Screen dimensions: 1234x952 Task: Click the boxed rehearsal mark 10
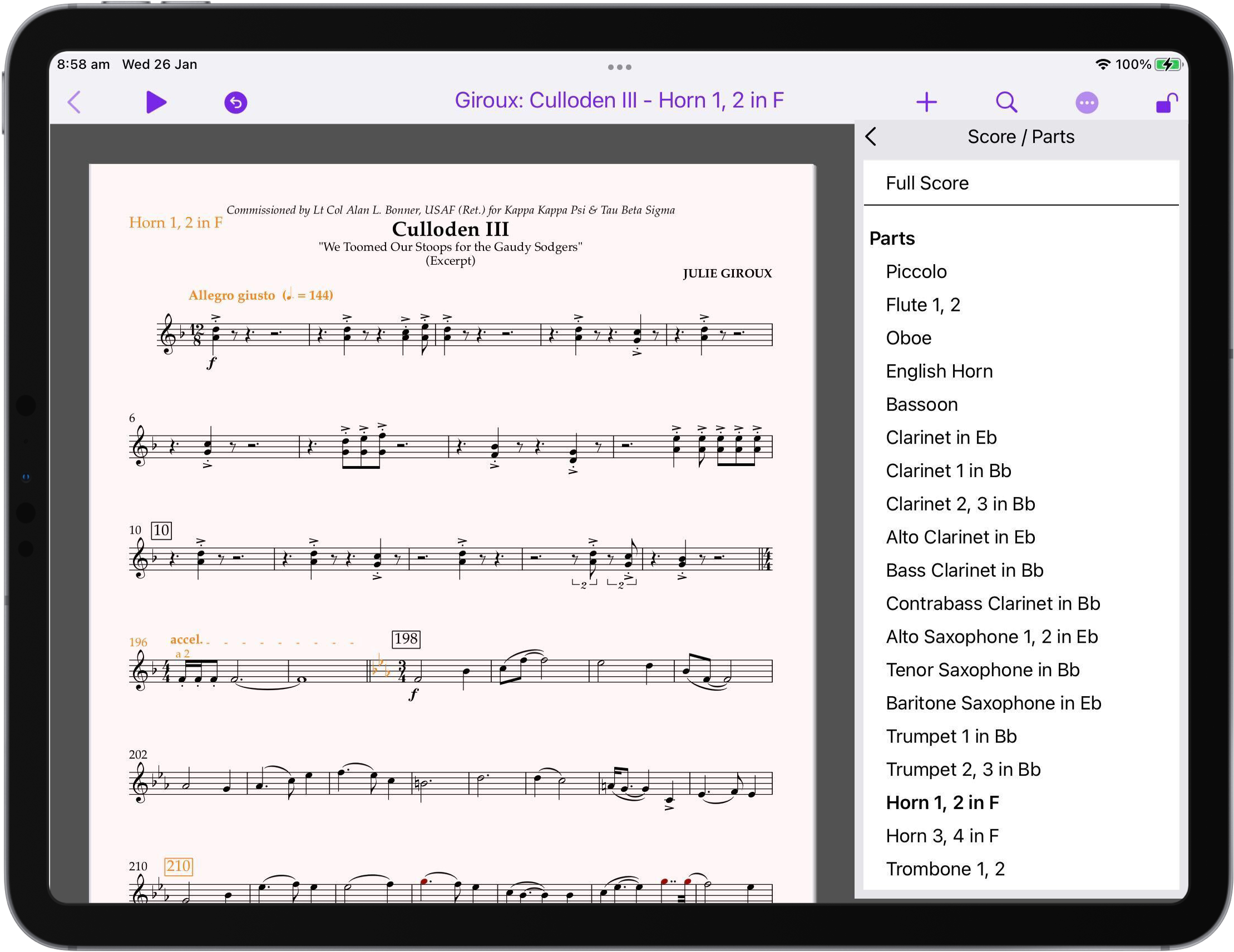[x=161, y=530]
